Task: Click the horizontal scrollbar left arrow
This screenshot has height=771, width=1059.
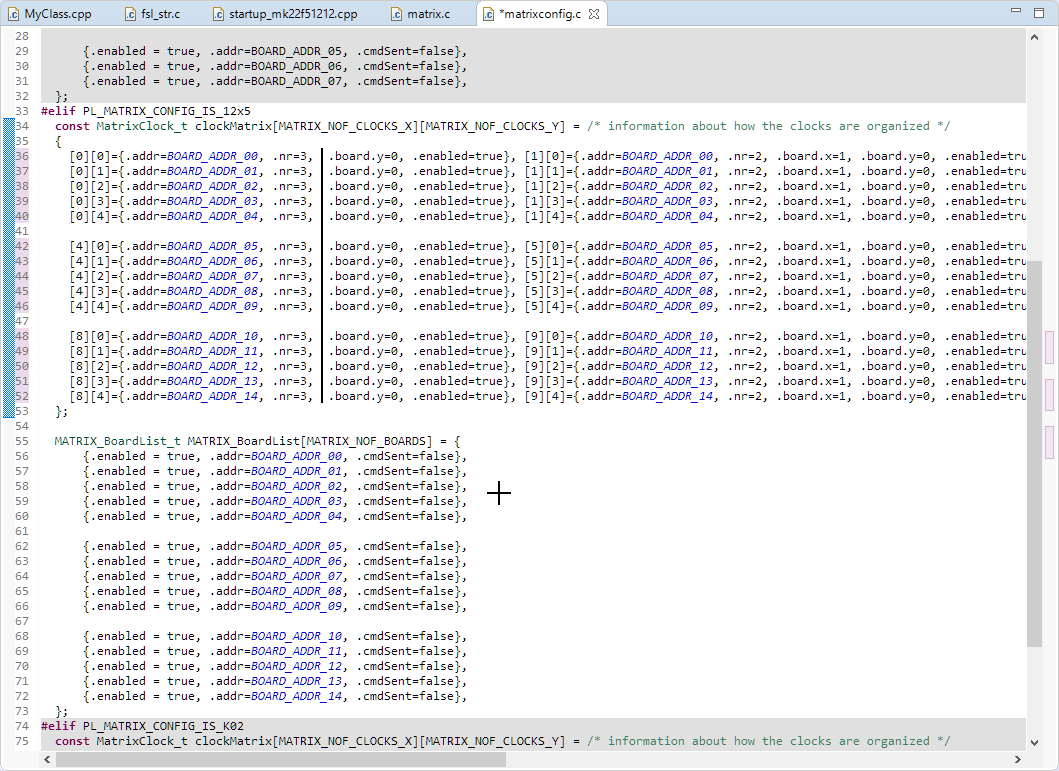Action: pos(48,760)
